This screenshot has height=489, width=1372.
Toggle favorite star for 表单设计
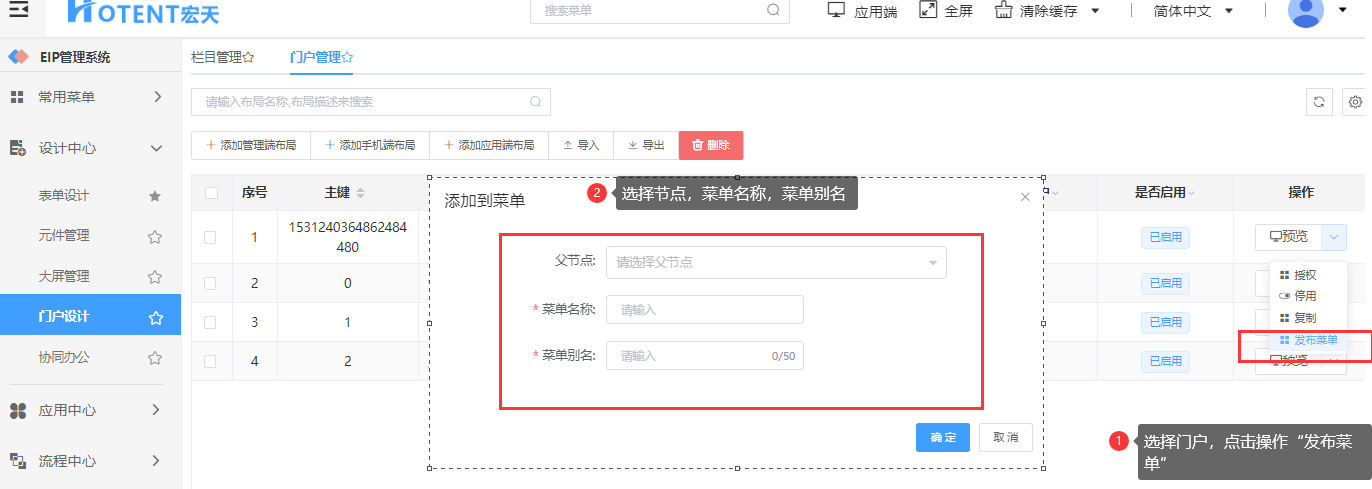[155, 196]
